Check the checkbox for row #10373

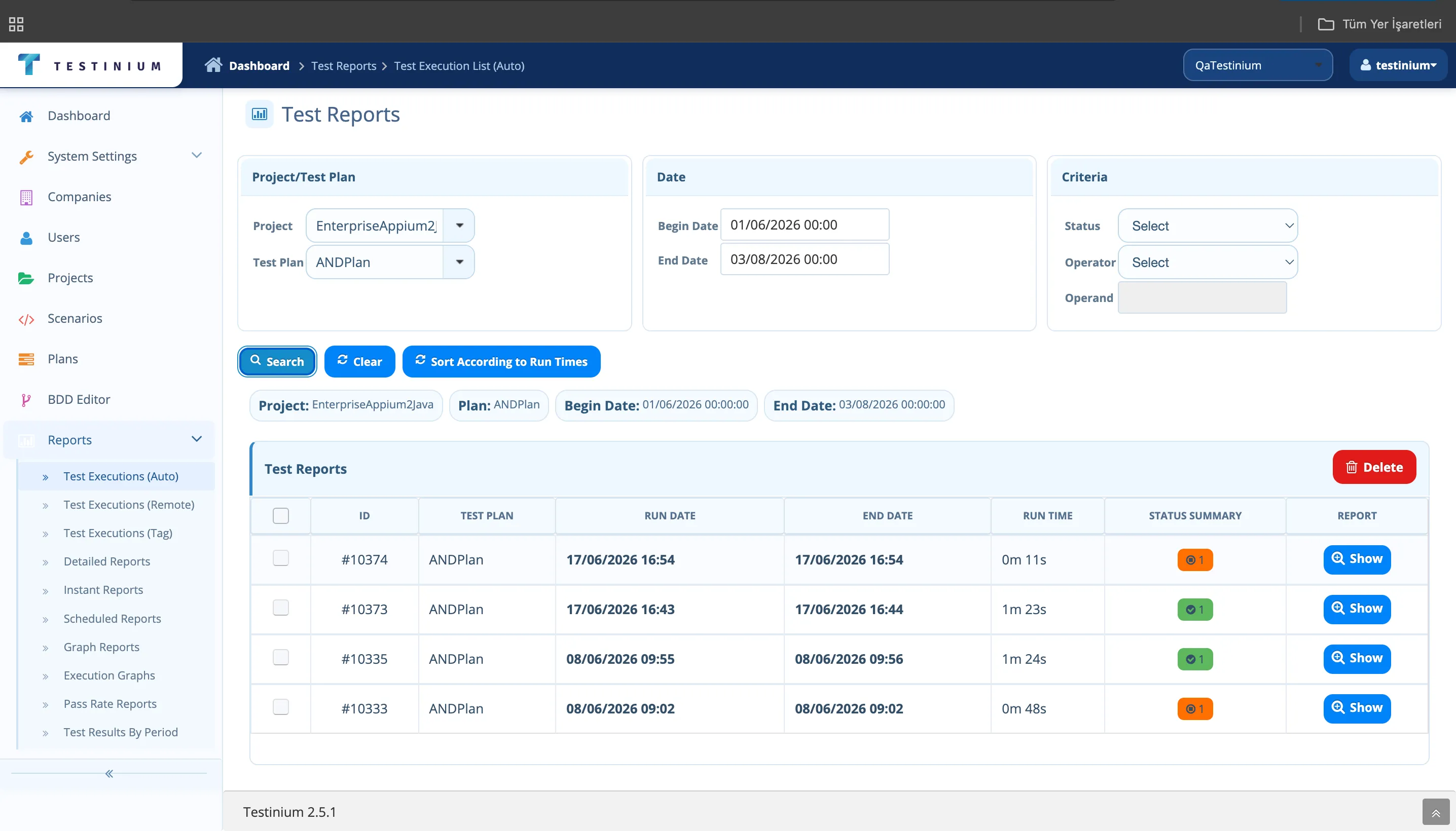coord(281,608)
